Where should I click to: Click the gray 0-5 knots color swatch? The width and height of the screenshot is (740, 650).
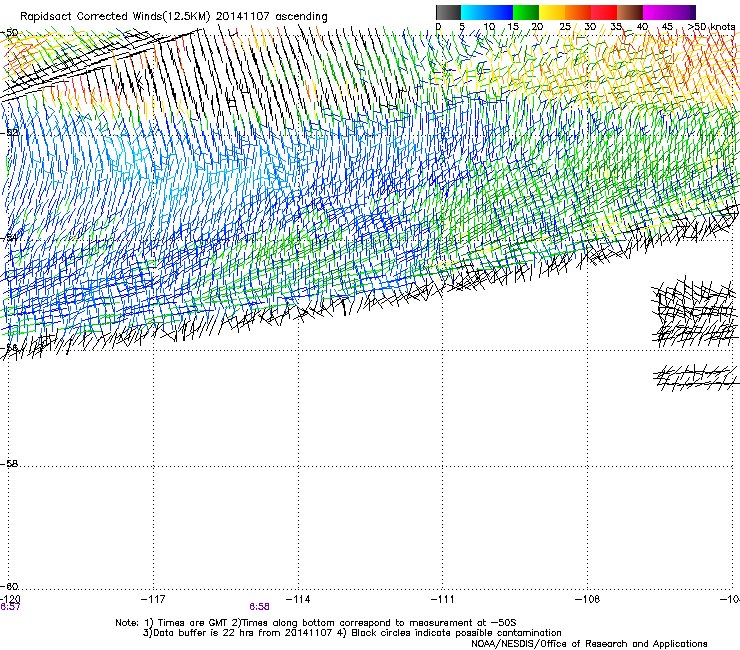tap(448, 12)
